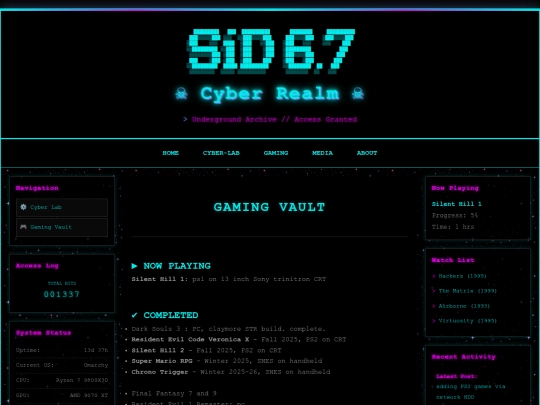Click the 'Current OS: Omarchy' row

click(62, 365)
